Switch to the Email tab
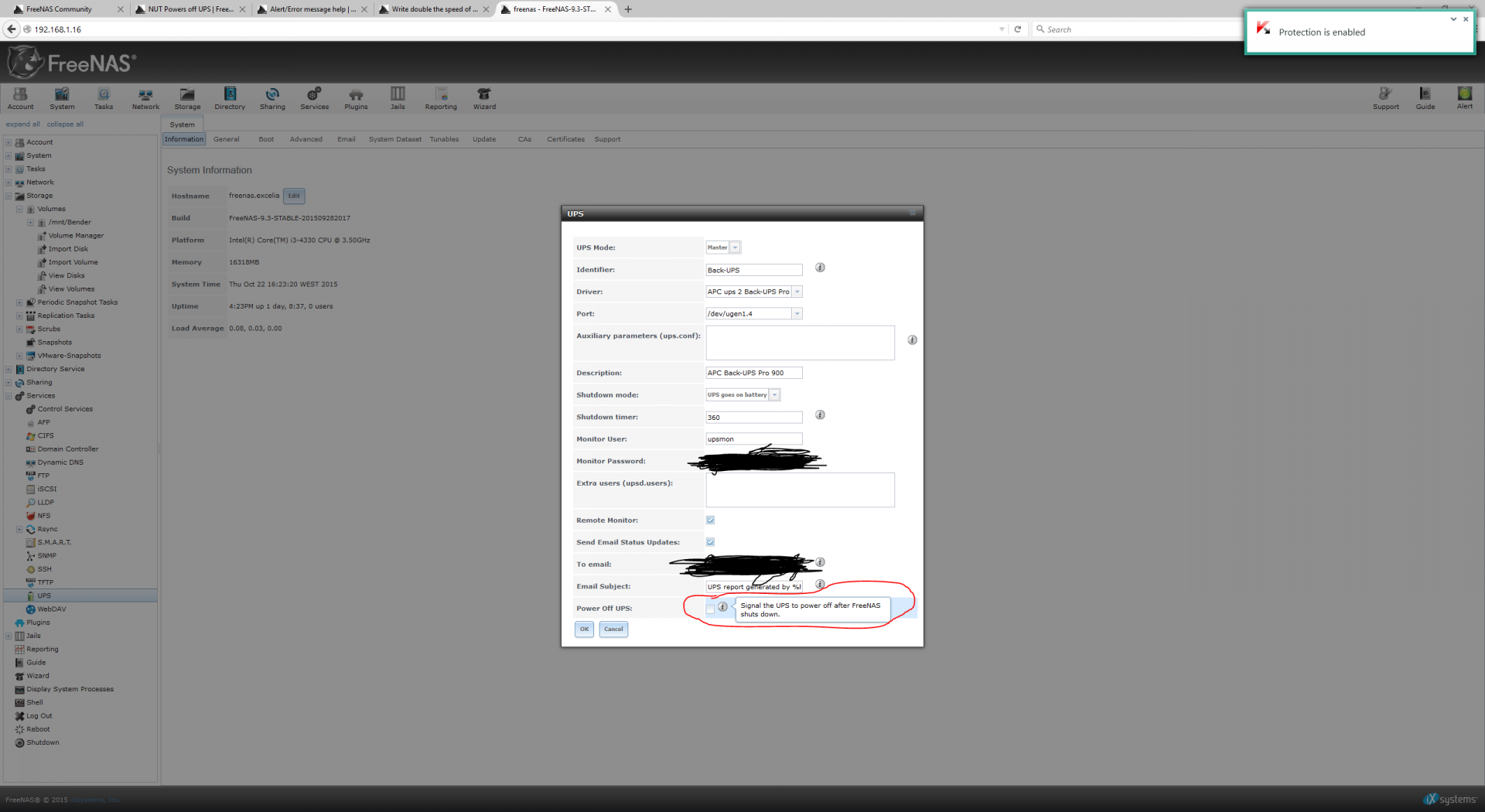 [346, 139]
